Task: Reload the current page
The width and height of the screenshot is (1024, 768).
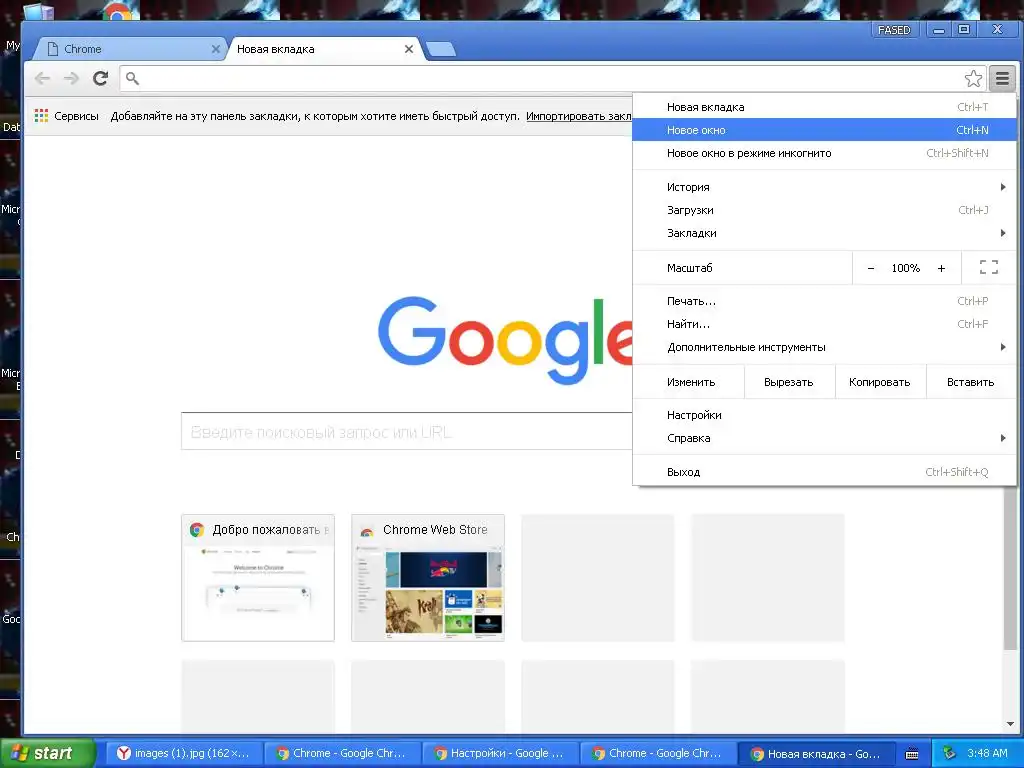Action: [100, 78]
